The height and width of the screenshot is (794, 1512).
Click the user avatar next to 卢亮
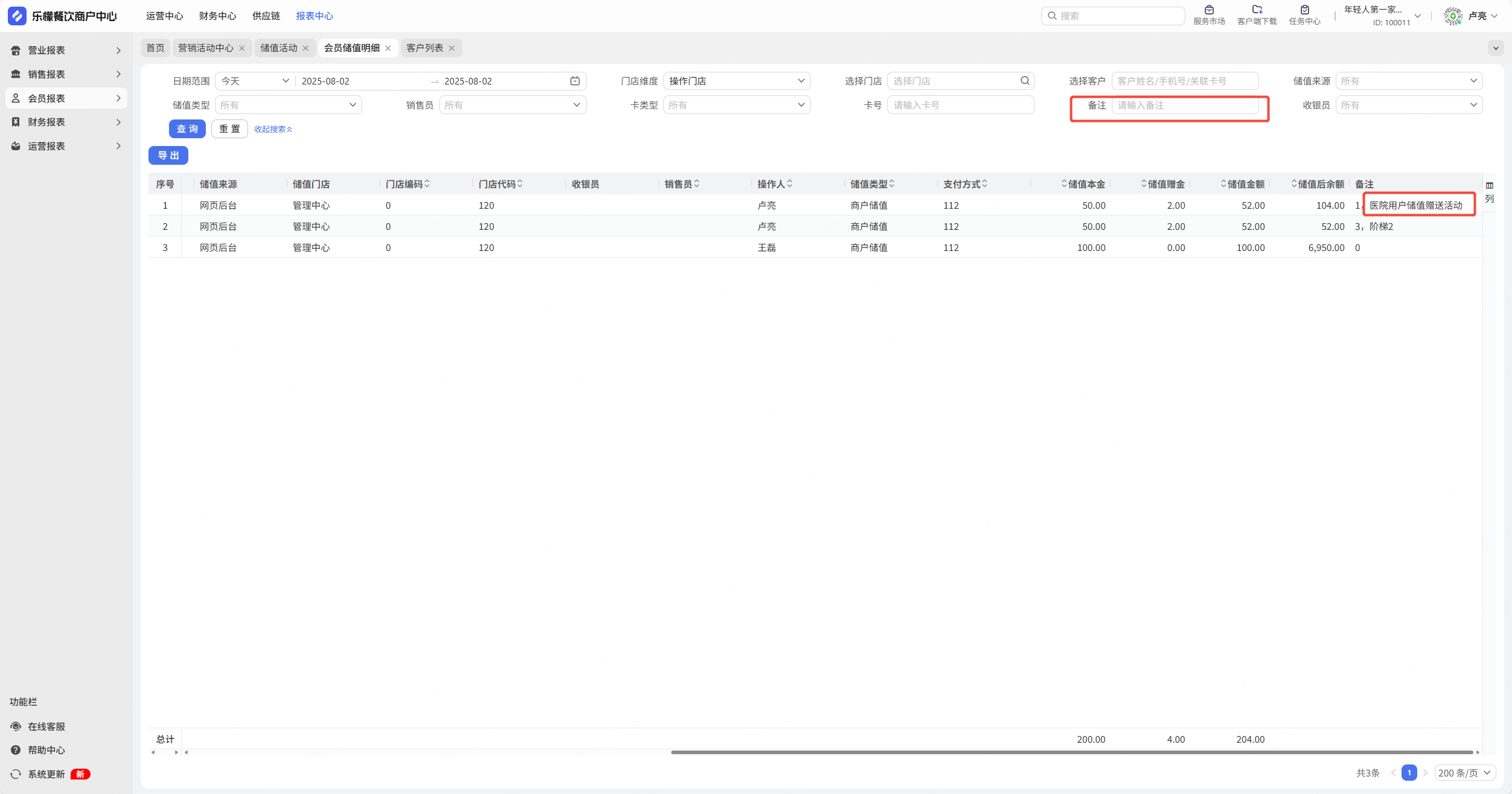[x=1453, y=16]
